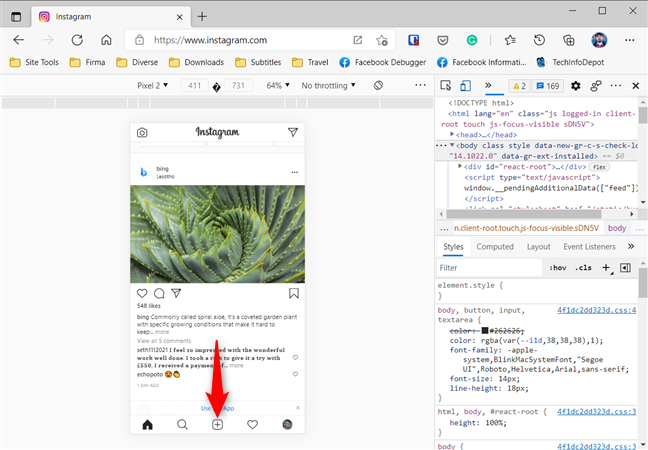Open the activity heart icon in bottom bar
Viewport: 648px width, 450px height.
pyautogui.click(x=253, y=424)
